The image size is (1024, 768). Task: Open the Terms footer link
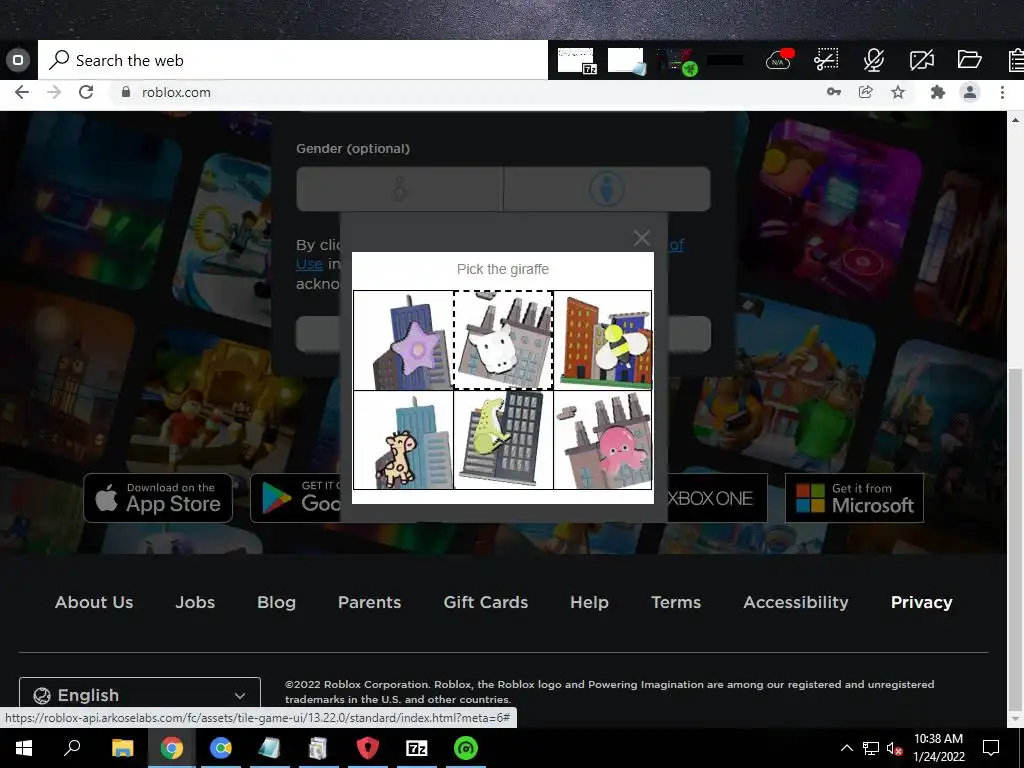pos(676,602)
